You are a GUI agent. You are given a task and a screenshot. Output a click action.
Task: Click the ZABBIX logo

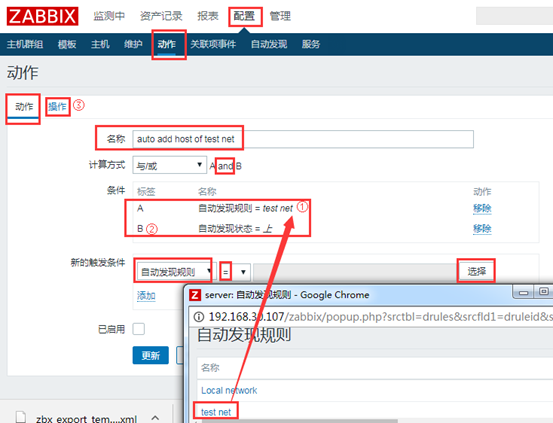tap(42, 16)
